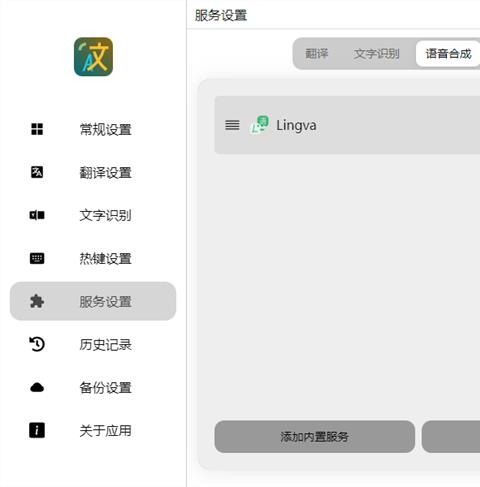Screen dimensions: 480x487
Task: Click the 添加内置服务 button
Action: click(x=315, y=437)
